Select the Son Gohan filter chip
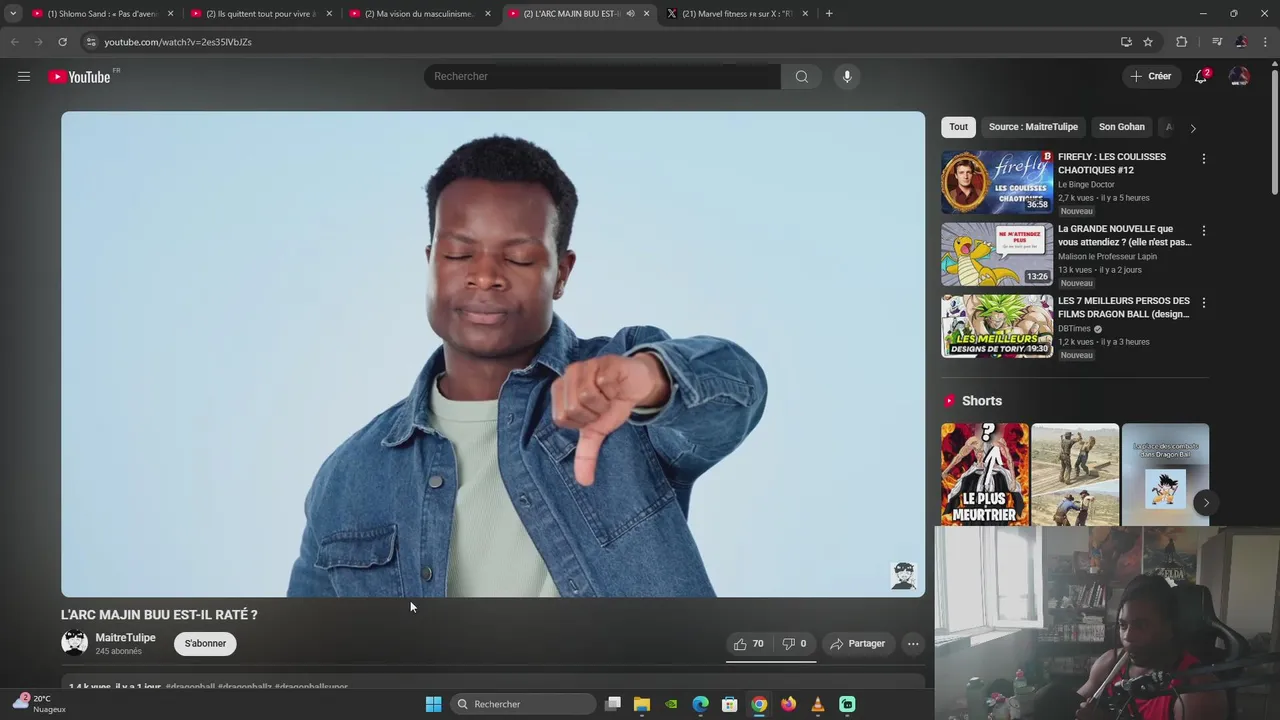 pos(1122,127)
